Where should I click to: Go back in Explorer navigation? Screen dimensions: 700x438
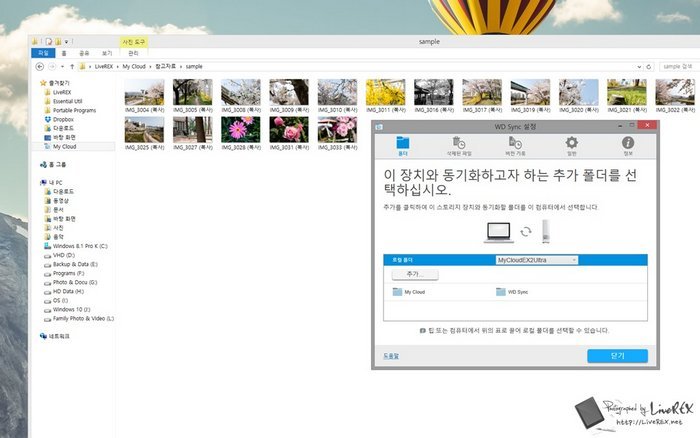(40, 67)
